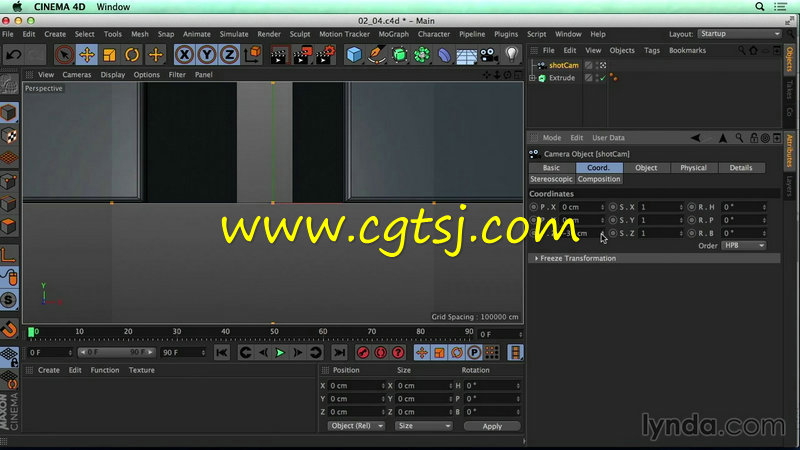Open the Motion Tracker menu
This screenshot has height=450, width=800.
[x=344, y=34]
